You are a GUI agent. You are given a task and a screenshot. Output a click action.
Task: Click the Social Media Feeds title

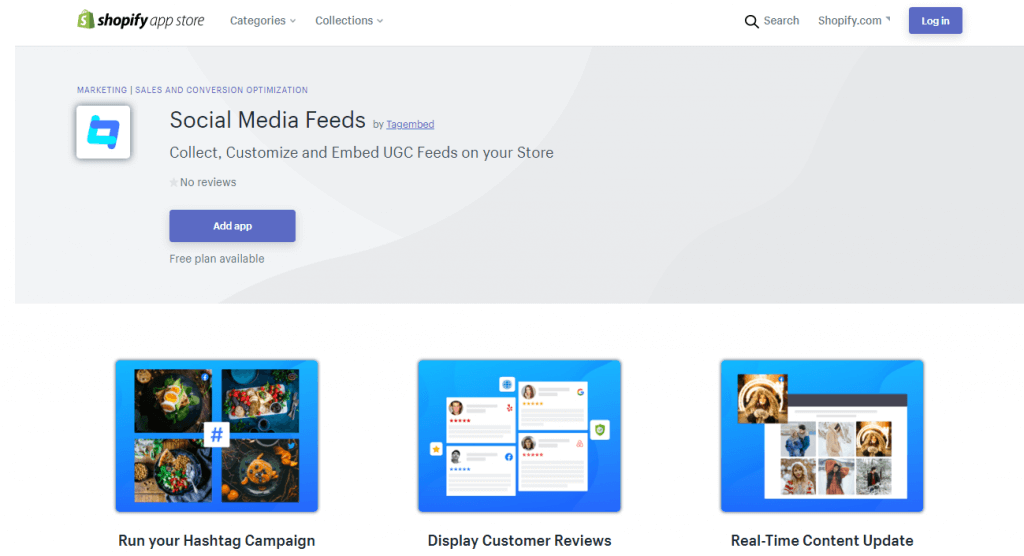[268, 120]
